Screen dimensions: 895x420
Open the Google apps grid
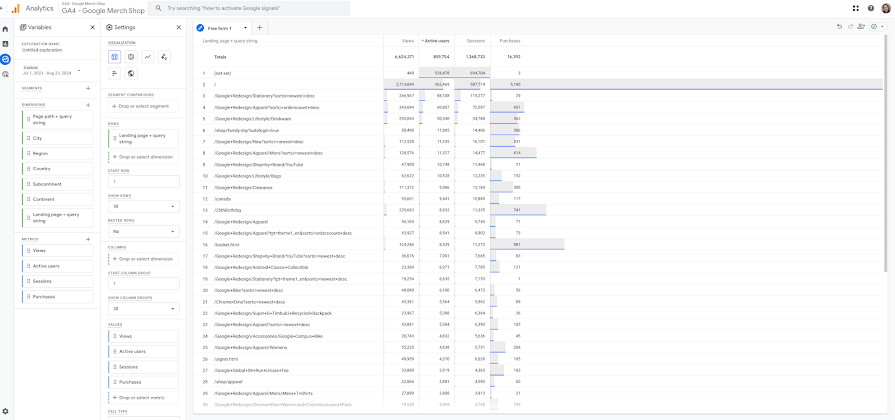click(855, 8)
